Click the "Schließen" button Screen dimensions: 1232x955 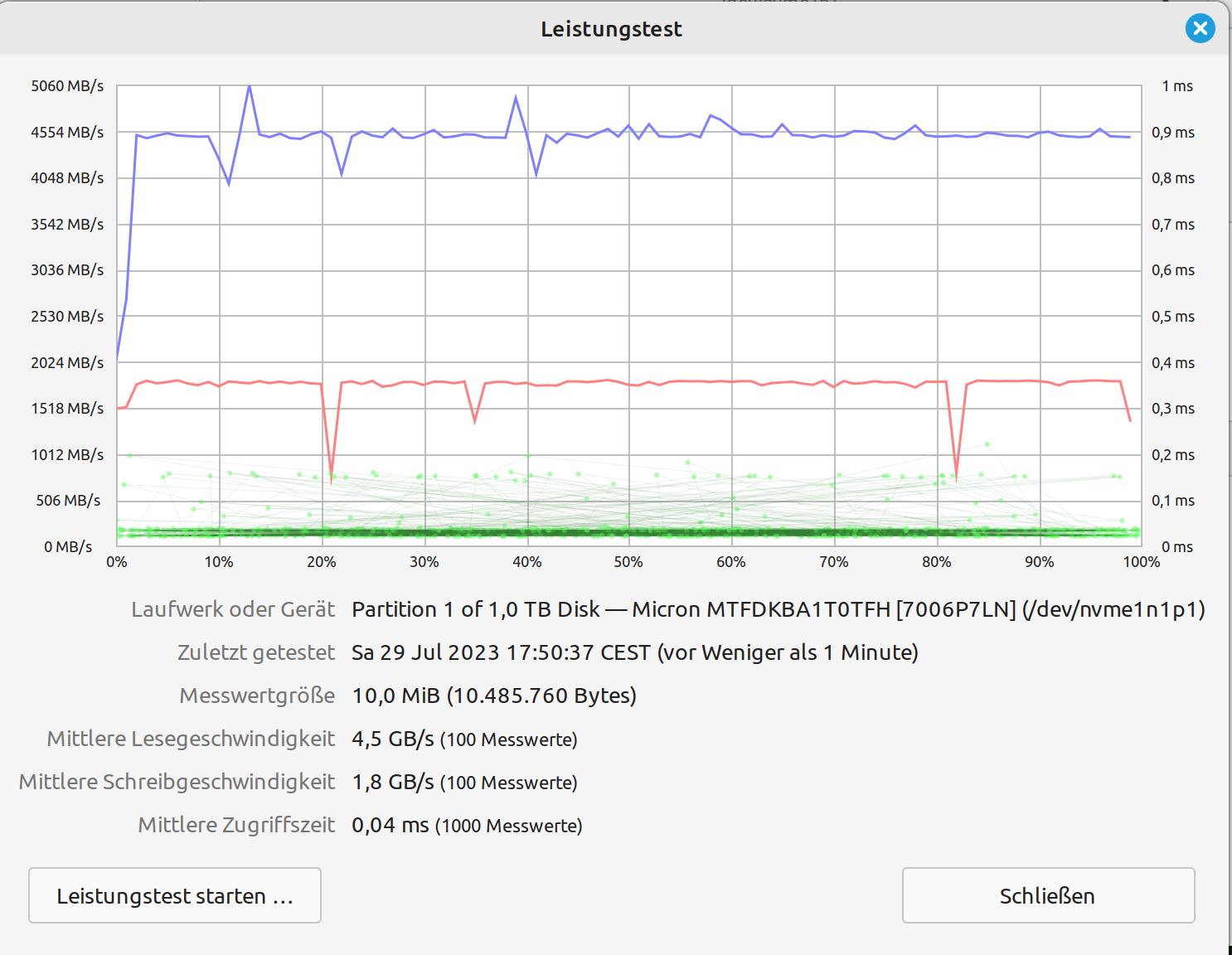[1047, 895]
